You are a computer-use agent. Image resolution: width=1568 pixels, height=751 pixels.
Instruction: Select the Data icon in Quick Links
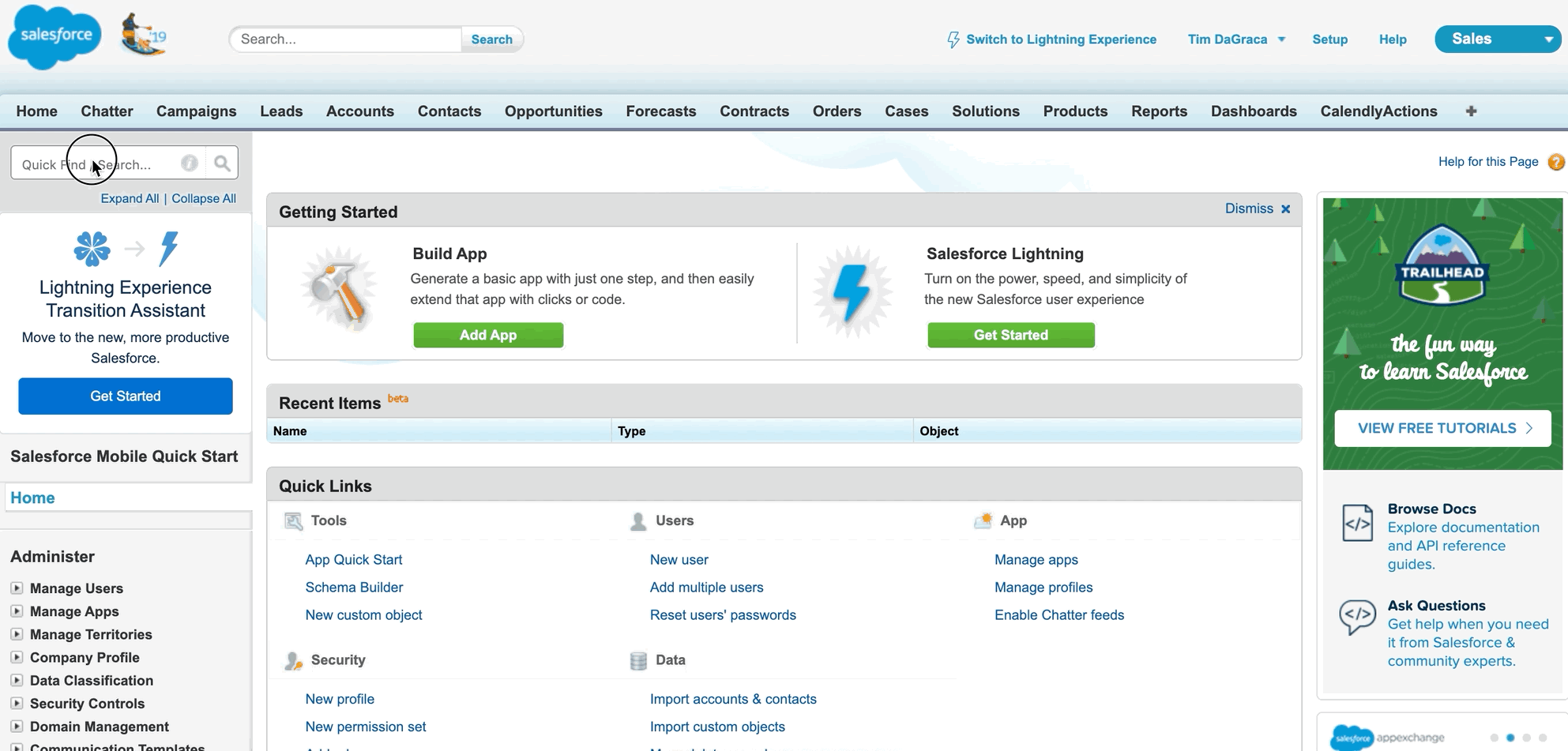point(637,660)
